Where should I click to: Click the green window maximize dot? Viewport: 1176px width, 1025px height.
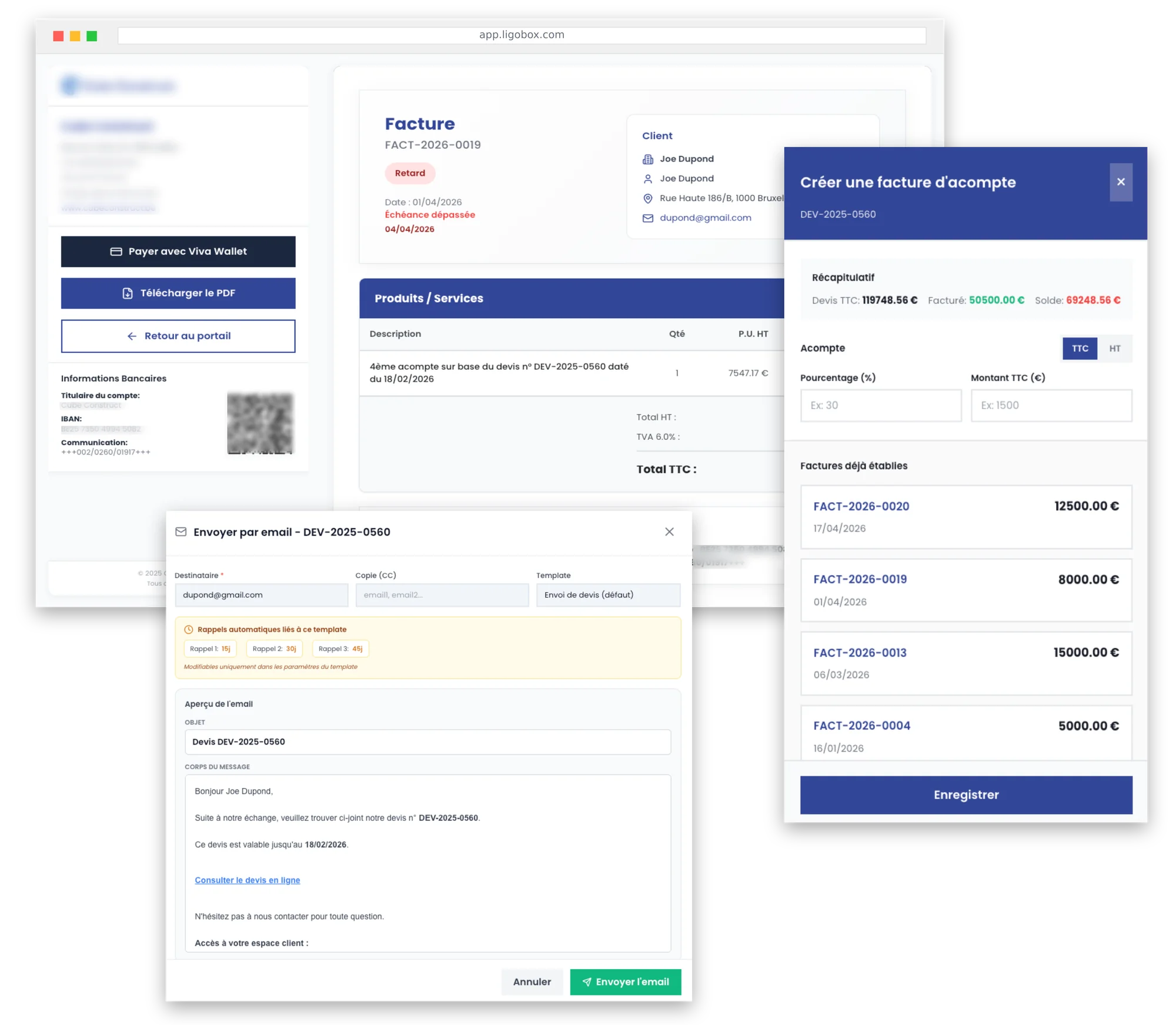[x=92, y=36]
